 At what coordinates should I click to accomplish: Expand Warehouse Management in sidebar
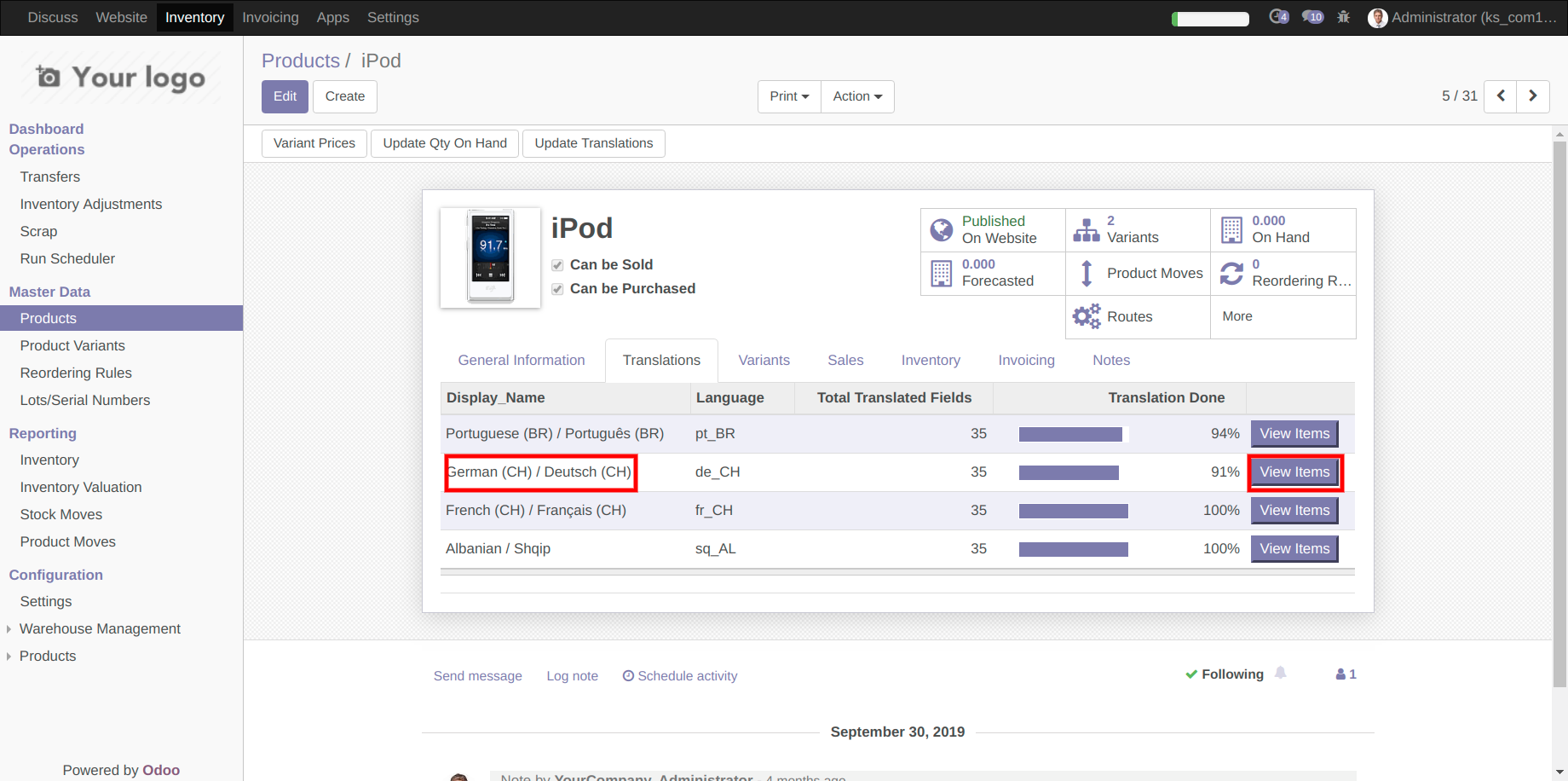coord(100,628)
